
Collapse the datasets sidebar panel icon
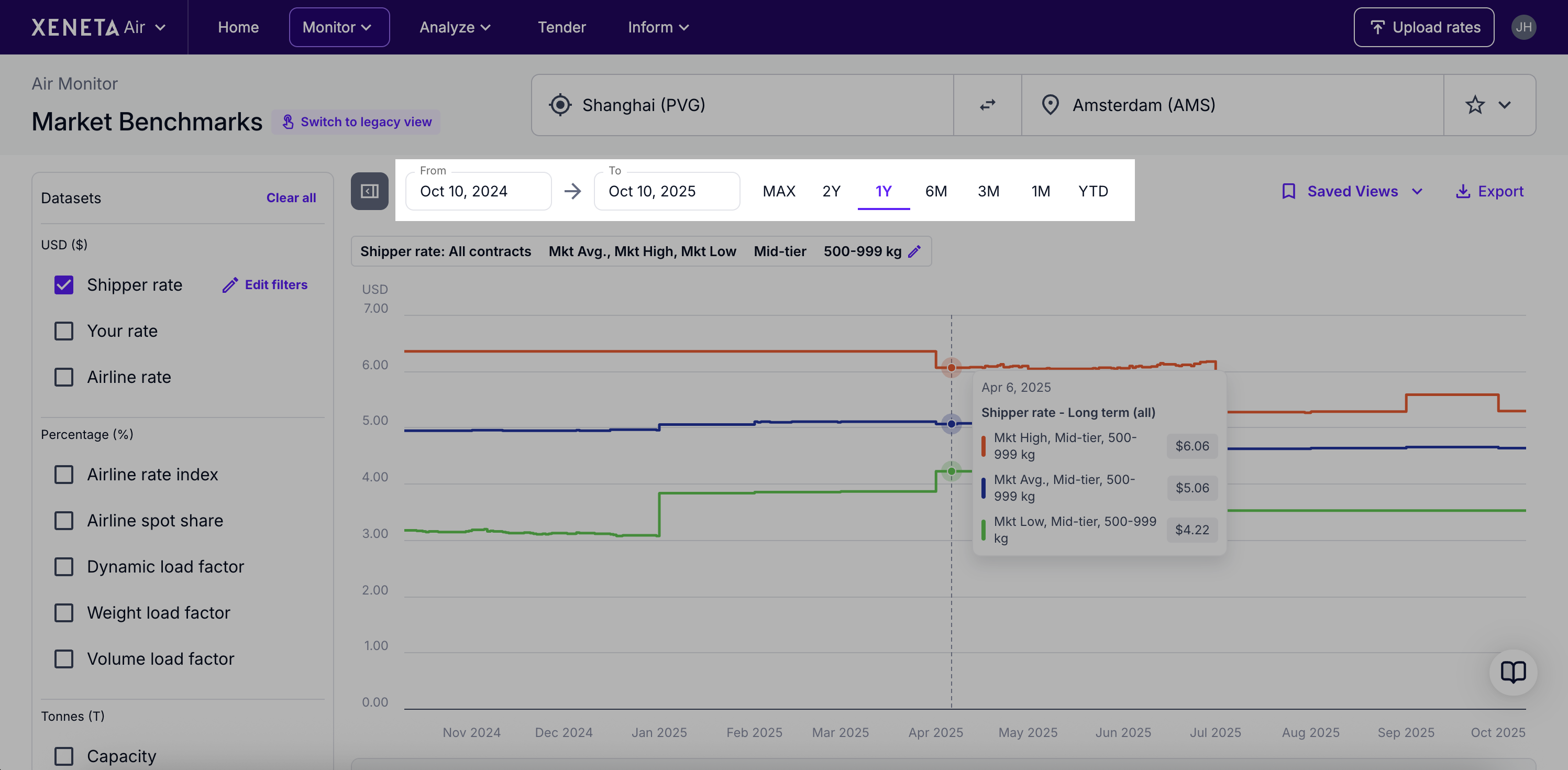click(x=369, y=191)
